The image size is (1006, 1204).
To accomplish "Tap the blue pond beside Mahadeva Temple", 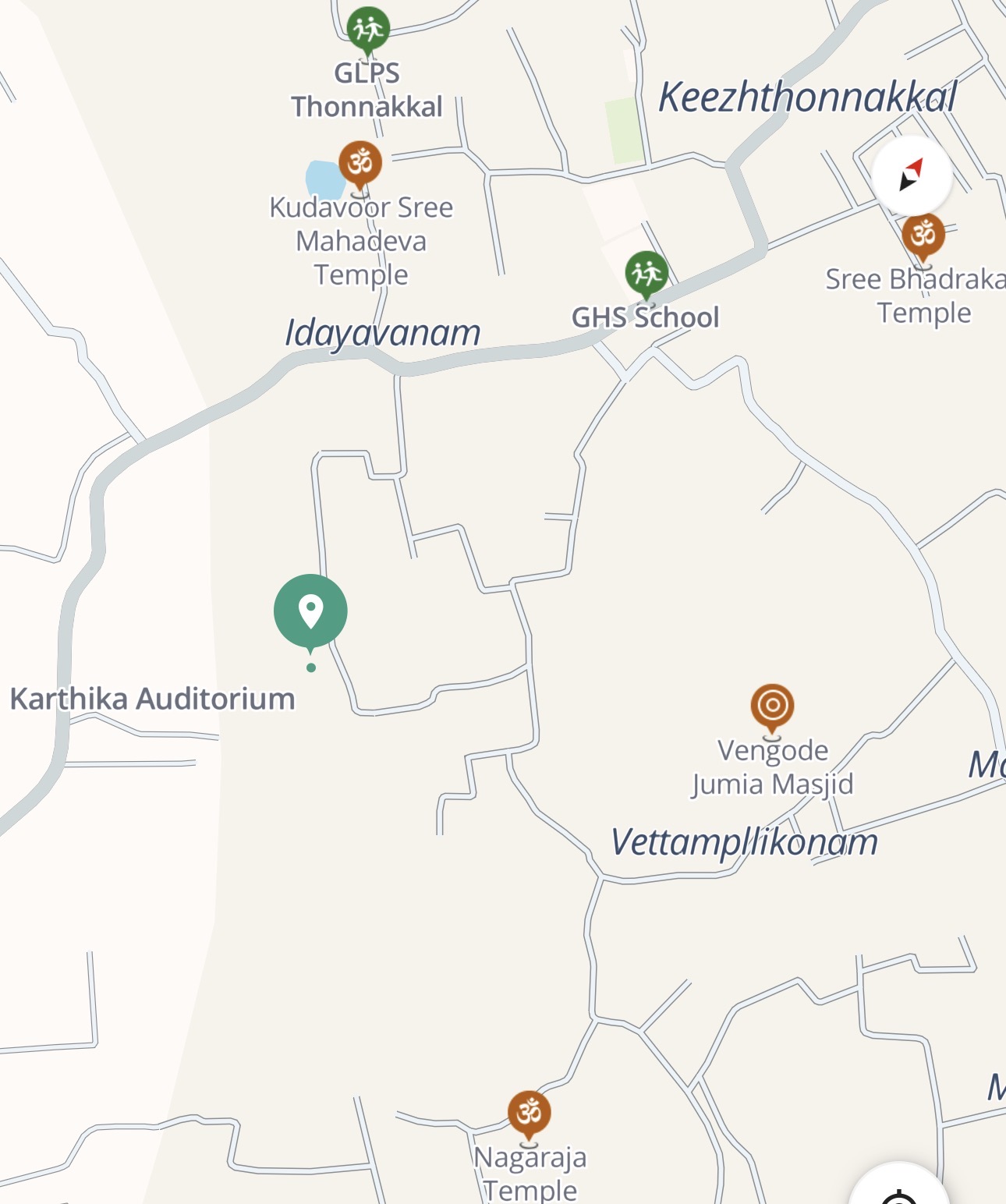I will tap(324, 180).
